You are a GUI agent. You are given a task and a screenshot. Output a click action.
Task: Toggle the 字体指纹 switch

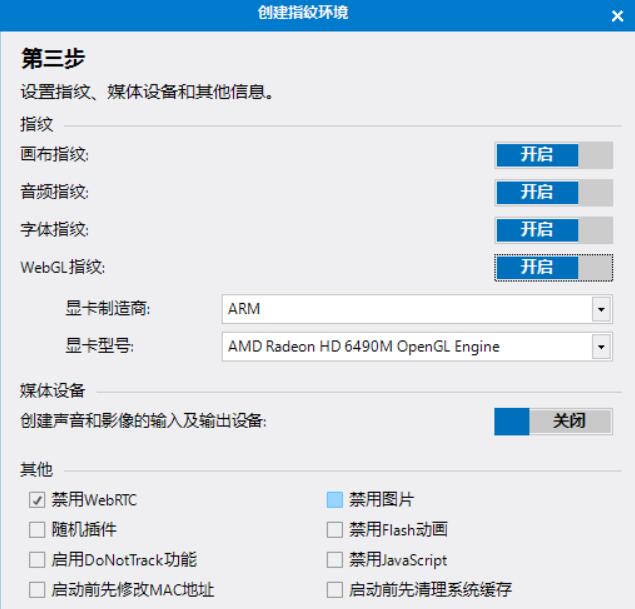click(x=554, y=230)
